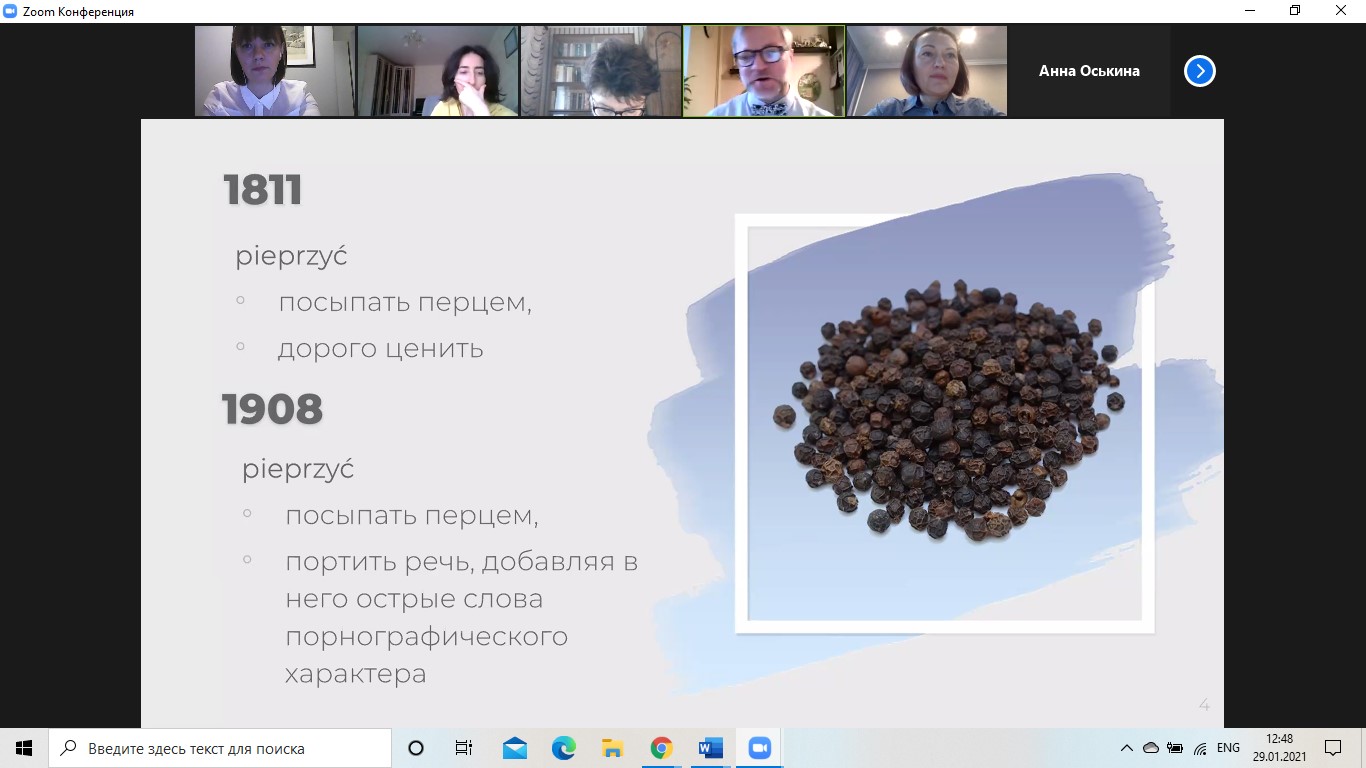Restore down the Zoom window
1366x768 pixels.
click(x=1295, y=11)
